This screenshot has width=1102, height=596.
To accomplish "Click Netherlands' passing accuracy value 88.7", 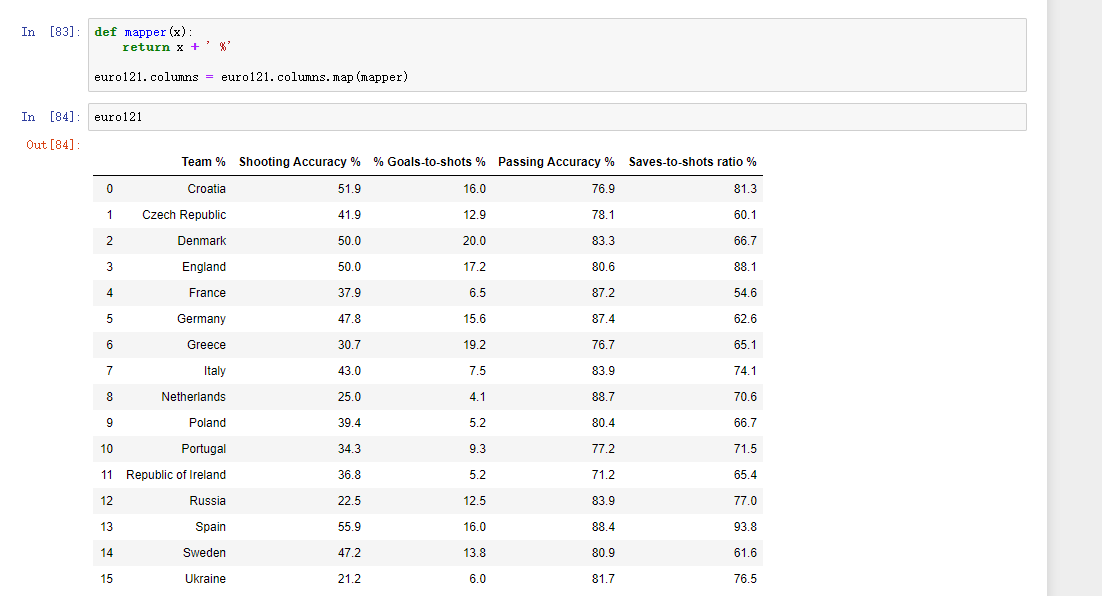I will coord(603,397).
